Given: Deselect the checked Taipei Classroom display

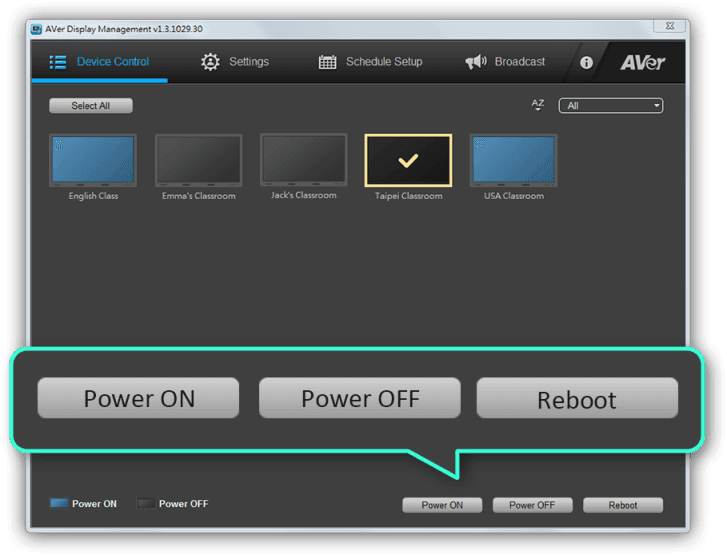Looking at the screenshot, I should point(408,160).
